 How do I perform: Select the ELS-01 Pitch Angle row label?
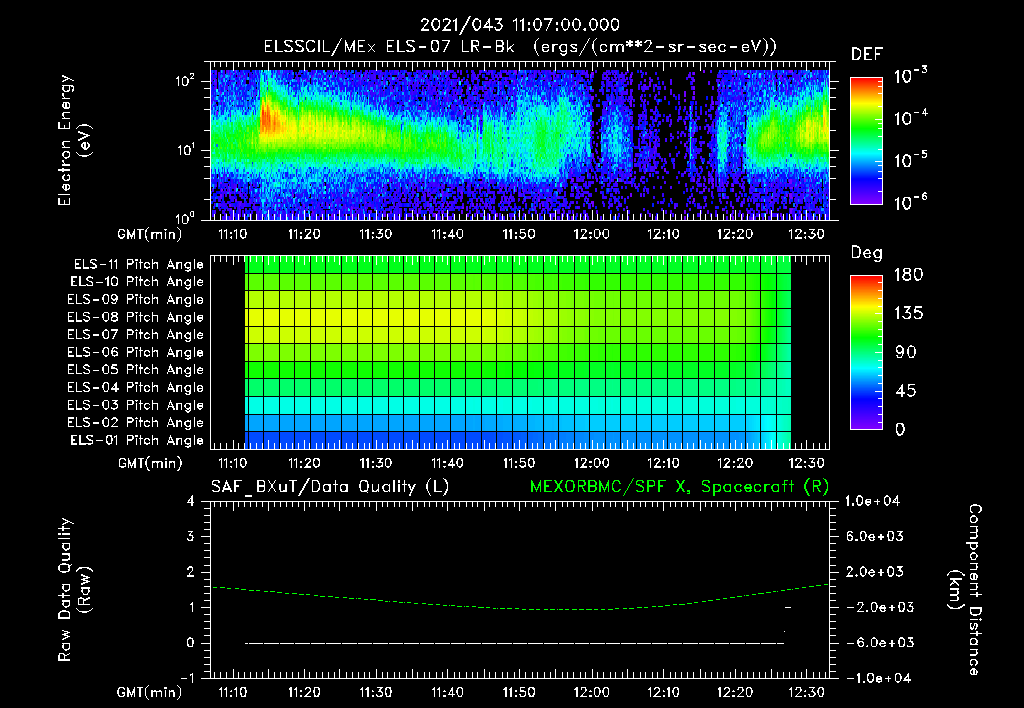tap(137, 440)
